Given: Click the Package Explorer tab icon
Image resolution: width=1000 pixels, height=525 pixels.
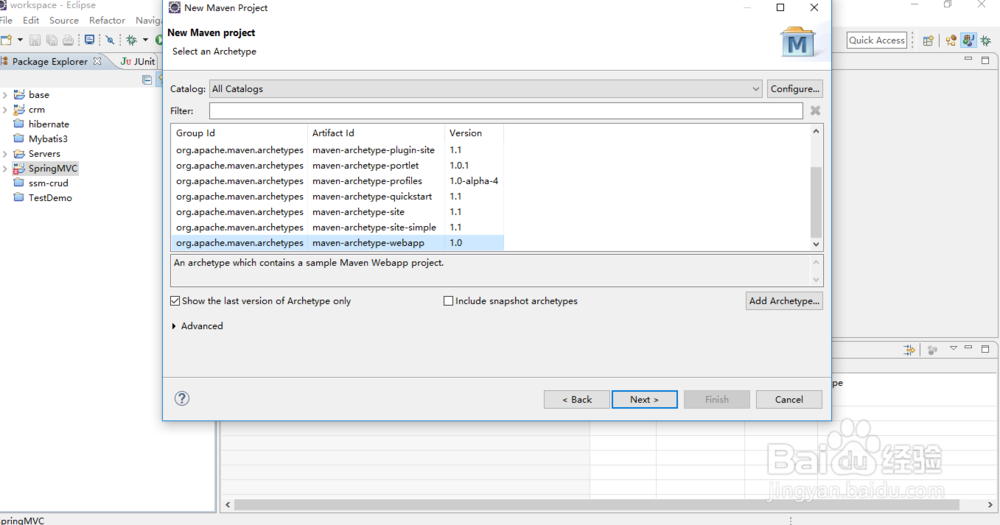Looking at the screenshot, I should click(4, 61).
